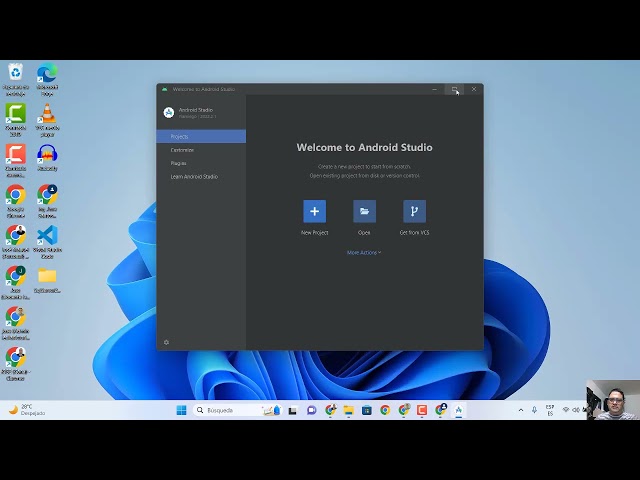Open the settings gear in welcome window
Image resolution: width=640 pixels, height=480 pixels.
(166, 342)
